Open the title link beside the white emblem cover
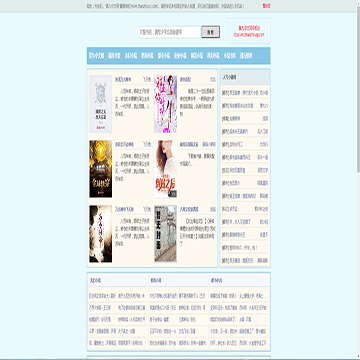 coord(123,80)
